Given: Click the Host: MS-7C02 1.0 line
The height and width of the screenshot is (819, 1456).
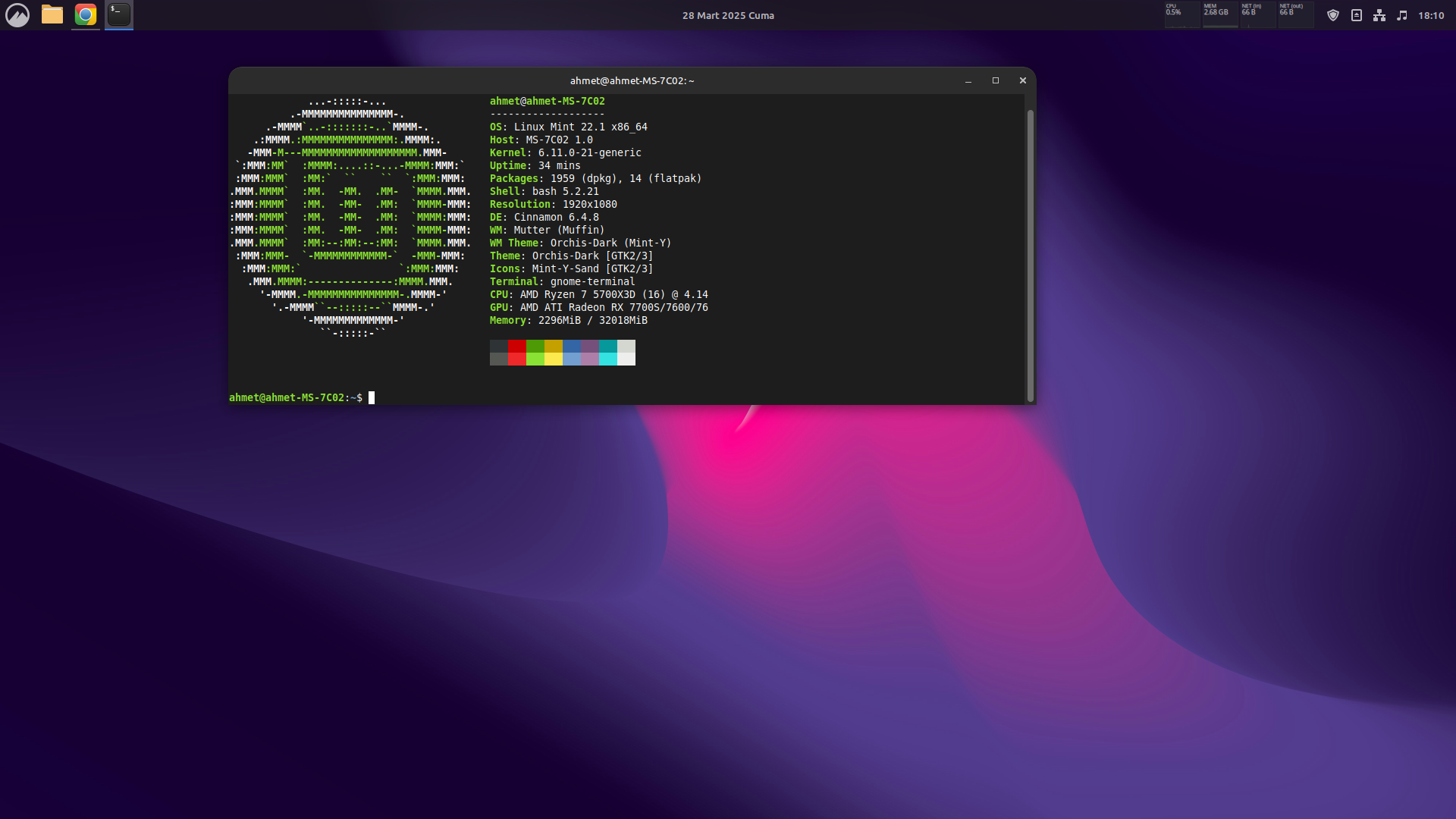Looking at the screenshot, I should [541, 140].
